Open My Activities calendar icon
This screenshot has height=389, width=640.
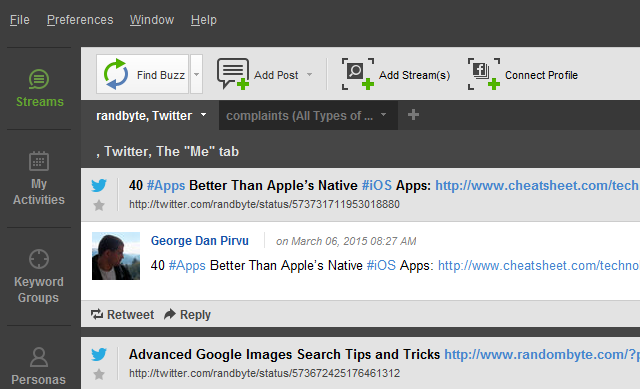click(x=39, y=161)
